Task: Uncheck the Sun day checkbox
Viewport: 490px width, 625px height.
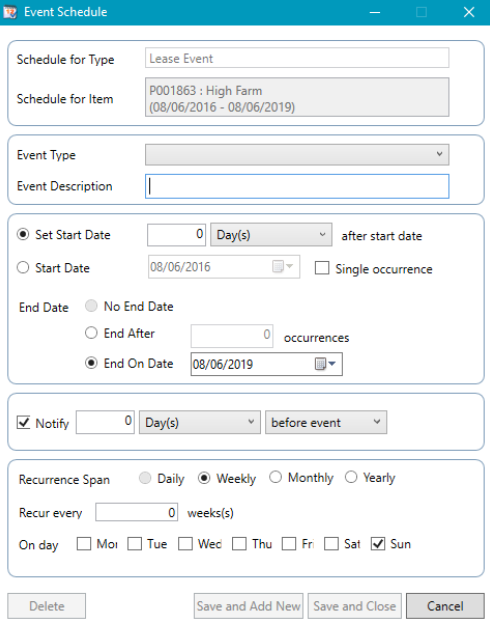Action: pos(378,544)
